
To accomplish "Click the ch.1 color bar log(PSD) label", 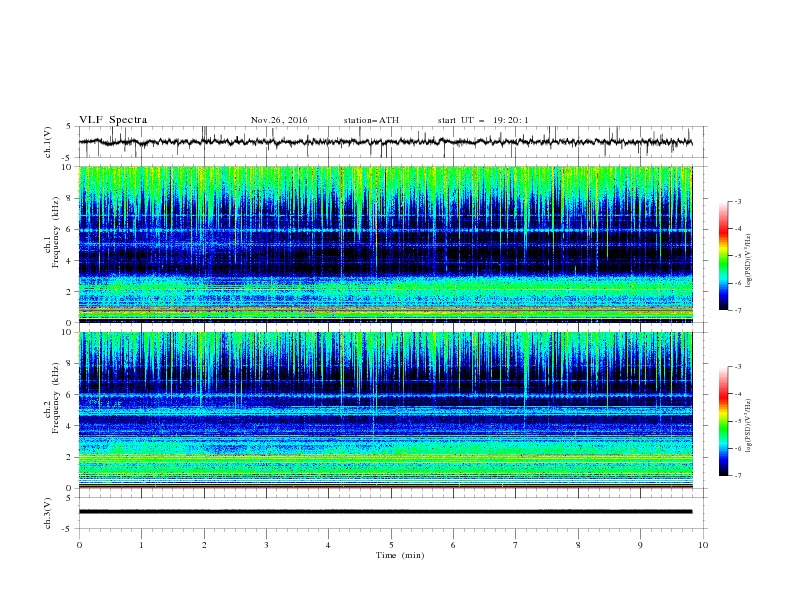I will (749, 261).
